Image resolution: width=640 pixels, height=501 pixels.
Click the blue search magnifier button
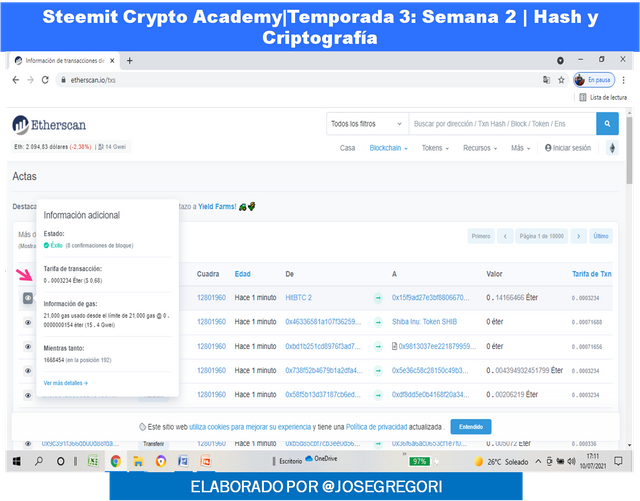607,124
